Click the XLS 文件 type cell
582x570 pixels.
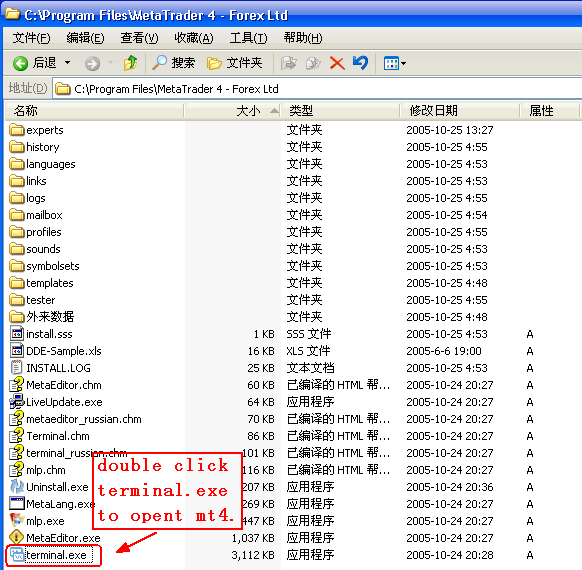tap(308, 351)
